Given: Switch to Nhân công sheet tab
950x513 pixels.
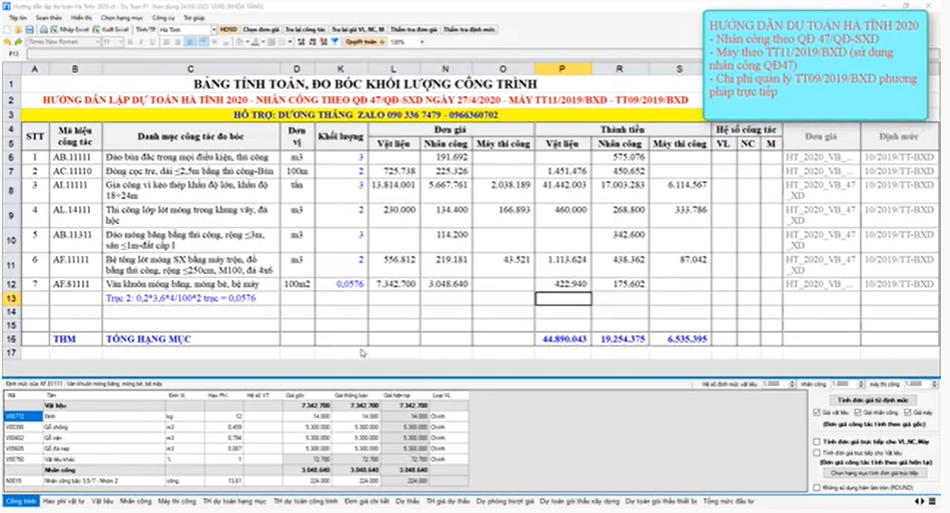Looking at the screenshot, I should point(135,501).
